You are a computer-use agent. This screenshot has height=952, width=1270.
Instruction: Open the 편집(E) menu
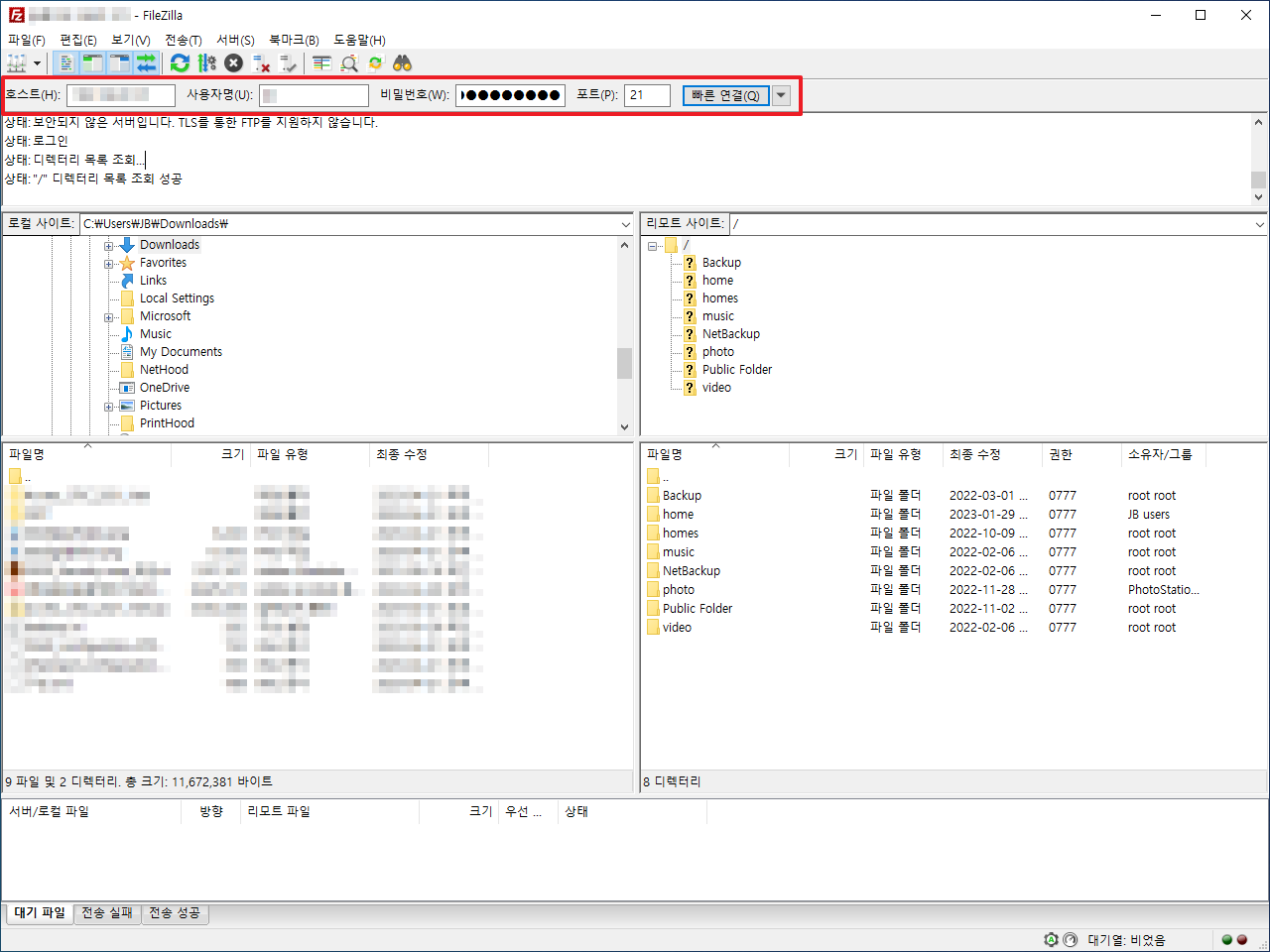click(x=78, y=40)
